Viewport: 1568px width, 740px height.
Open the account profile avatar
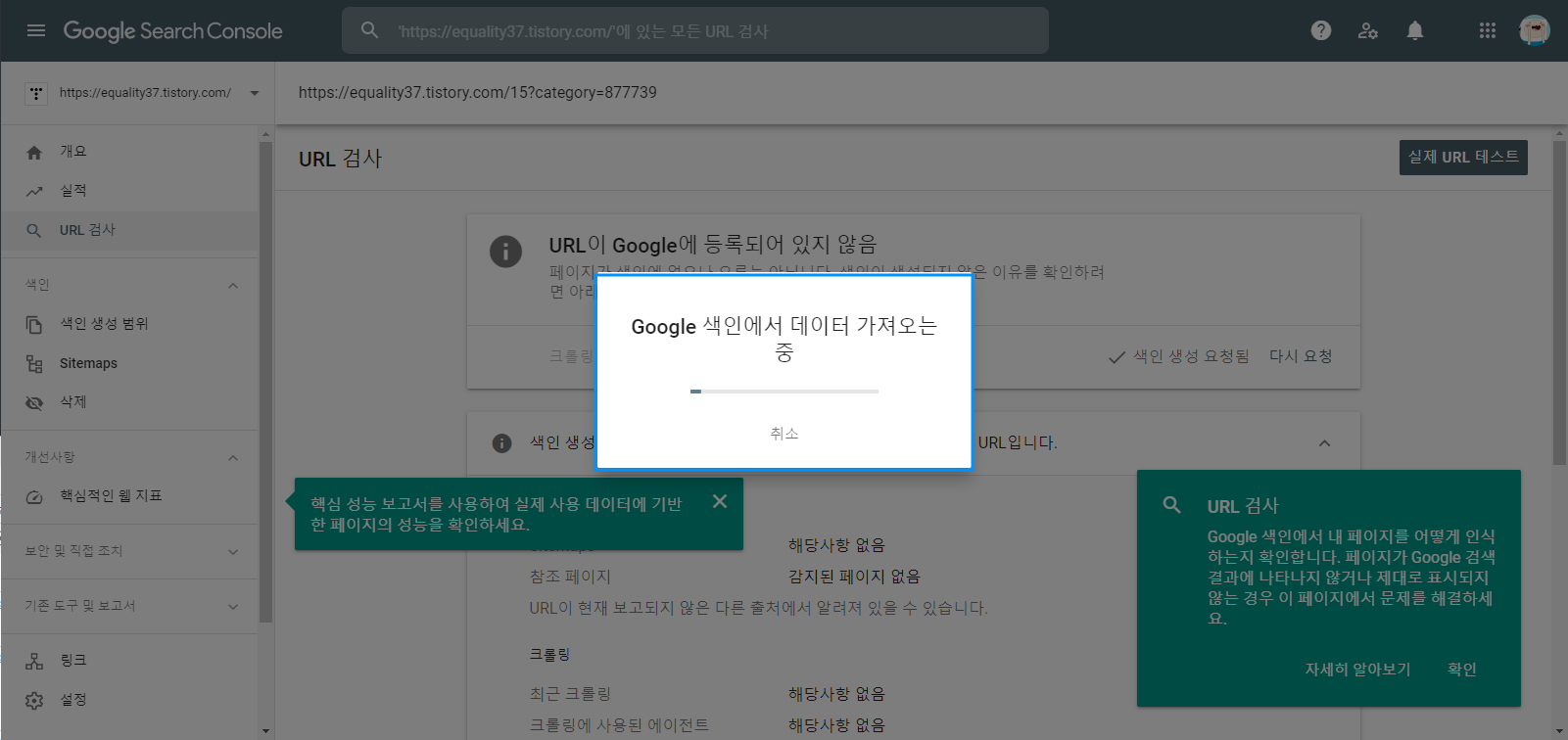[x=1535, y=30]
